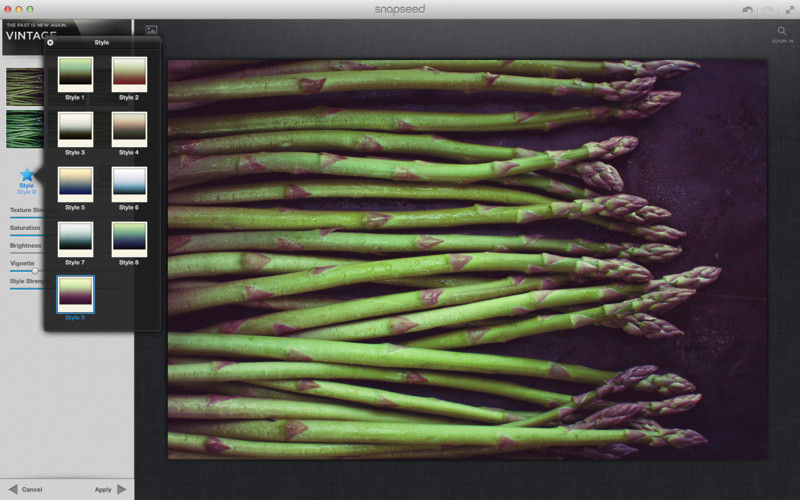Open the compare image icon above the photo

pyautogui.click(x=151, y=30)
